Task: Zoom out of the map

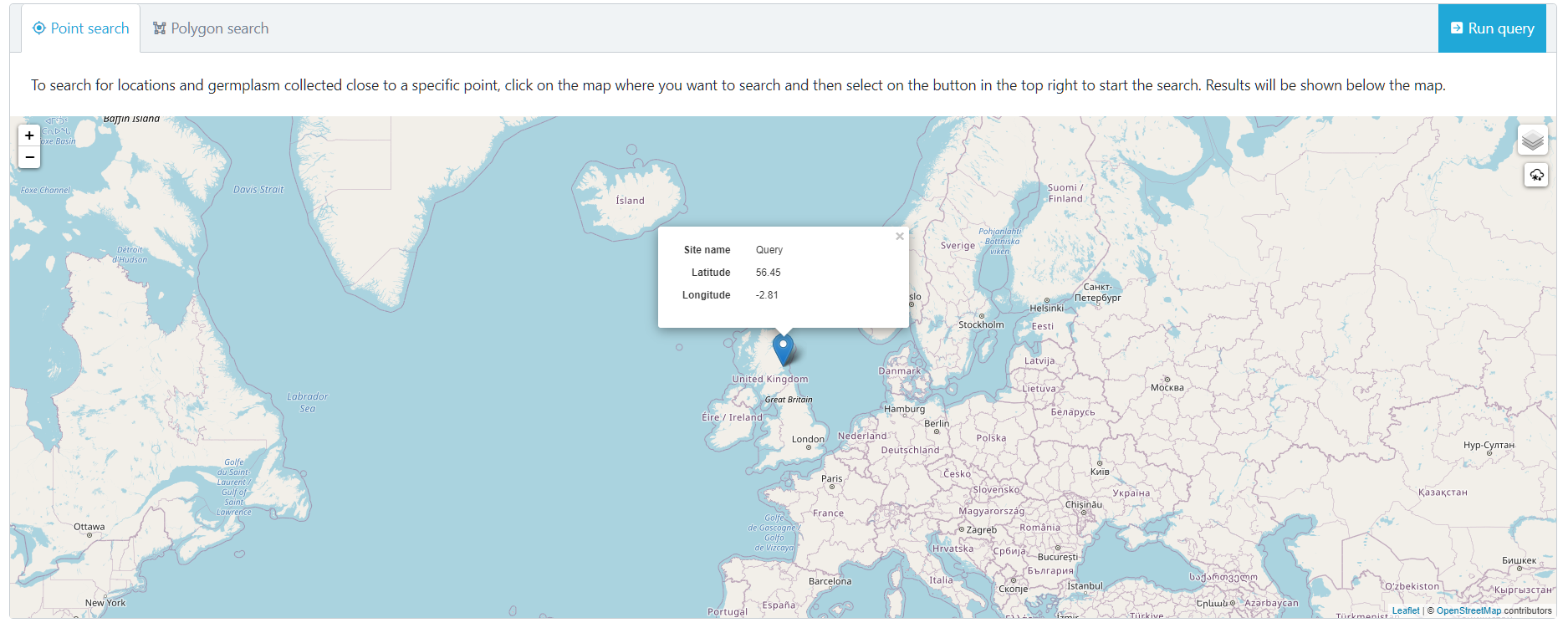Action: tap(29, 157)
